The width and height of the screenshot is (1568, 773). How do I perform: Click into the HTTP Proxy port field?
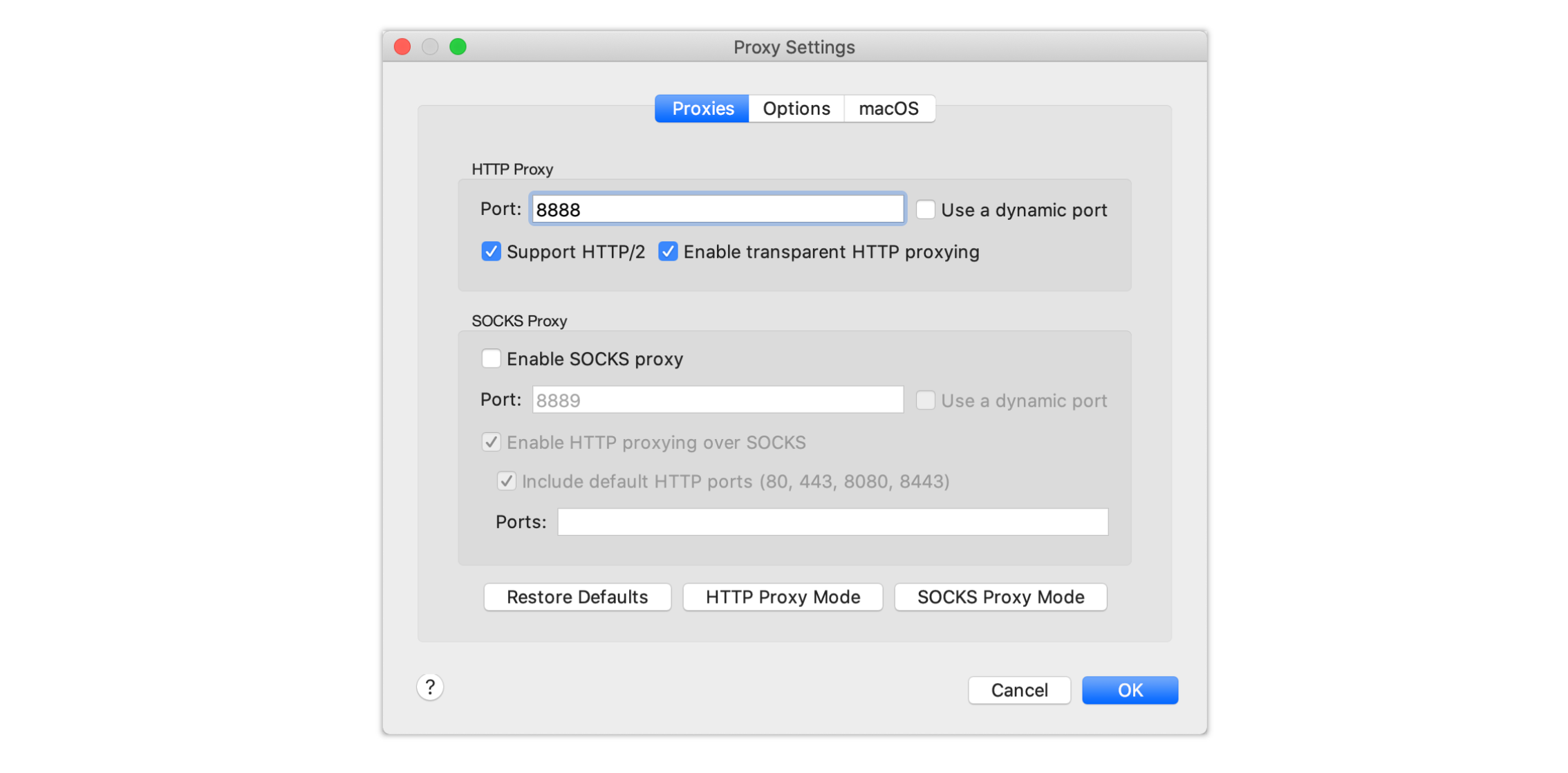click(718, 209)
